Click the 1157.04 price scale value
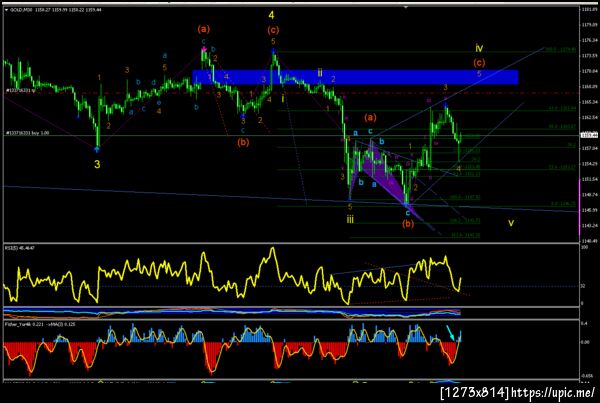This screenshot has height=403, width=600. [589, 148]
